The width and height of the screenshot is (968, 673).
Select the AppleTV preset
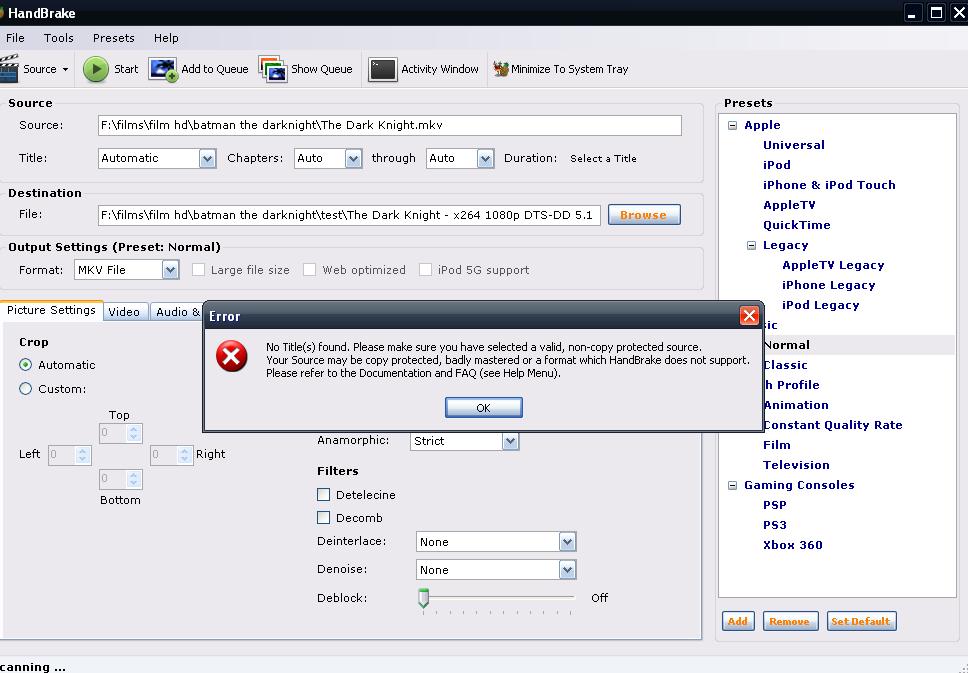pyautogui.click(x=789, y=205)
